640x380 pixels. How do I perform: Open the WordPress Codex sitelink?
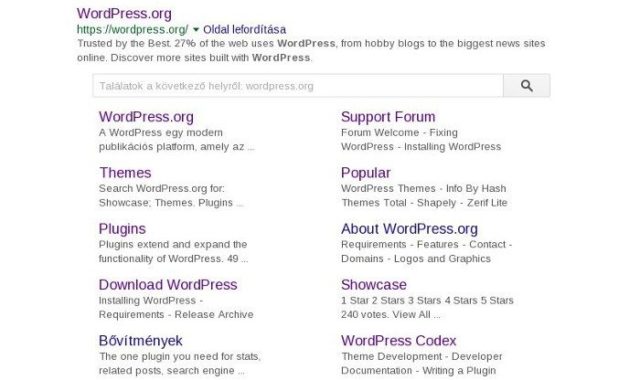pyautogui.click(x=398, y=340)
